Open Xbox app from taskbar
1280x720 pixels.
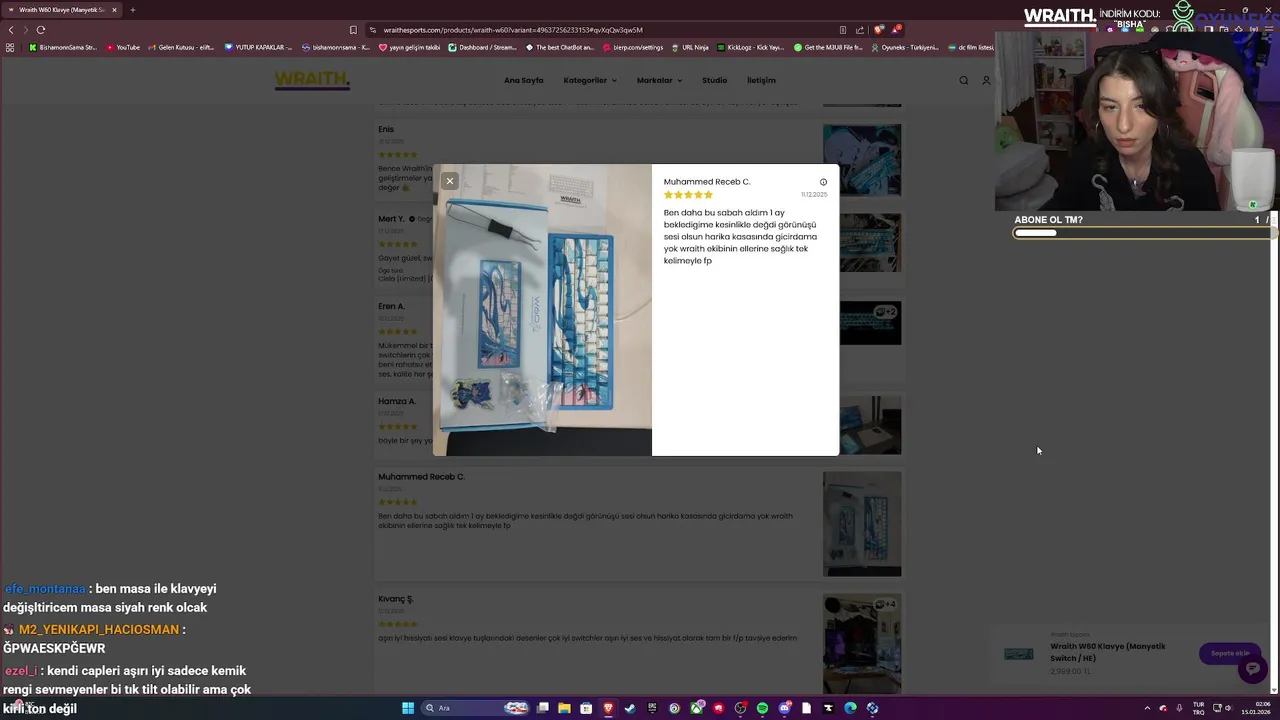point(697,708)
